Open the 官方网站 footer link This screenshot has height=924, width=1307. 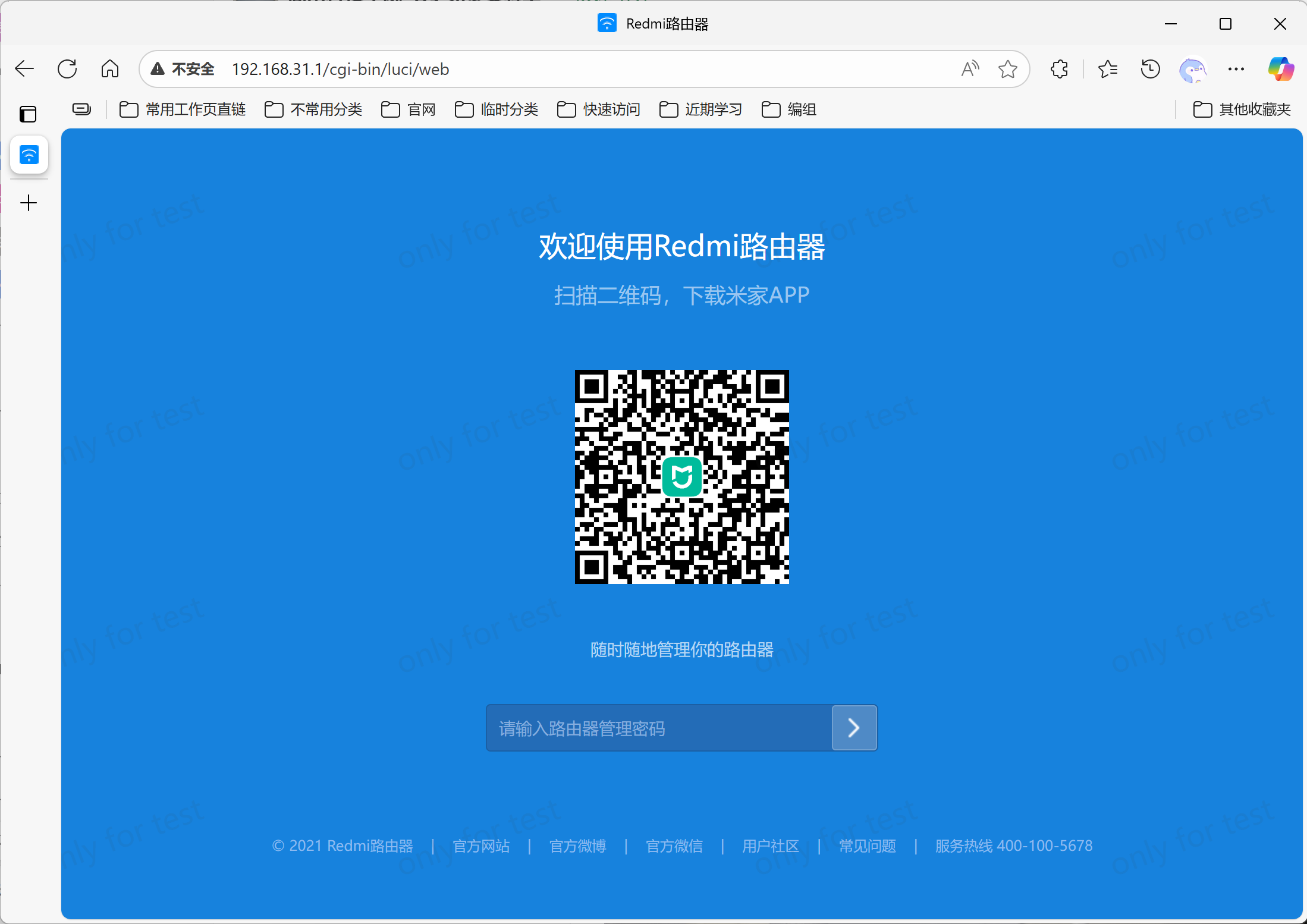pyautogui.click(x=481, y=846)
